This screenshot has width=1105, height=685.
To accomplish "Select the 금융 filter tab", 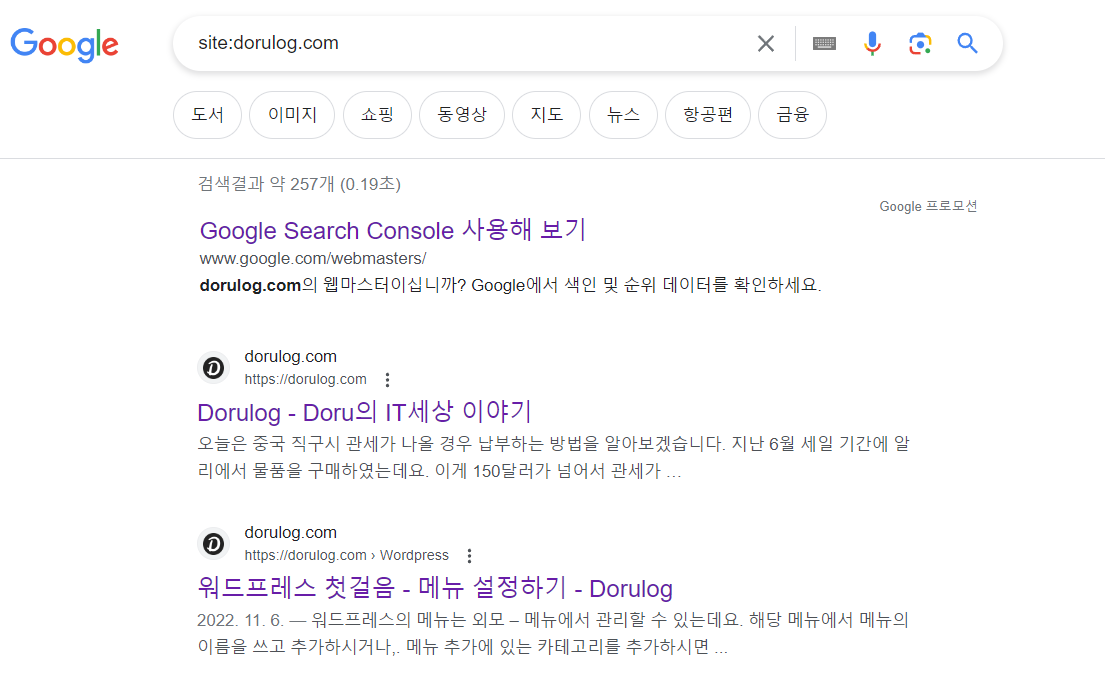I will pos(792,115).
